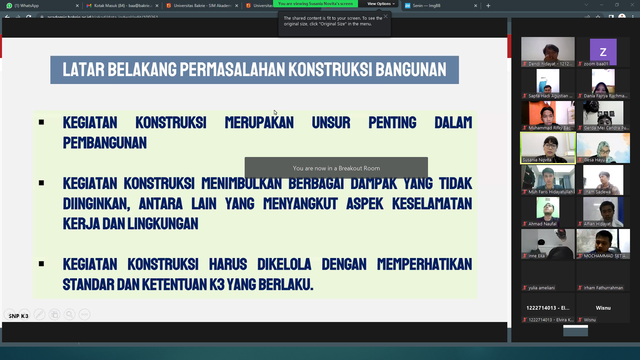Select Irham Fathurrahman's participant tile

pos(603,276)
